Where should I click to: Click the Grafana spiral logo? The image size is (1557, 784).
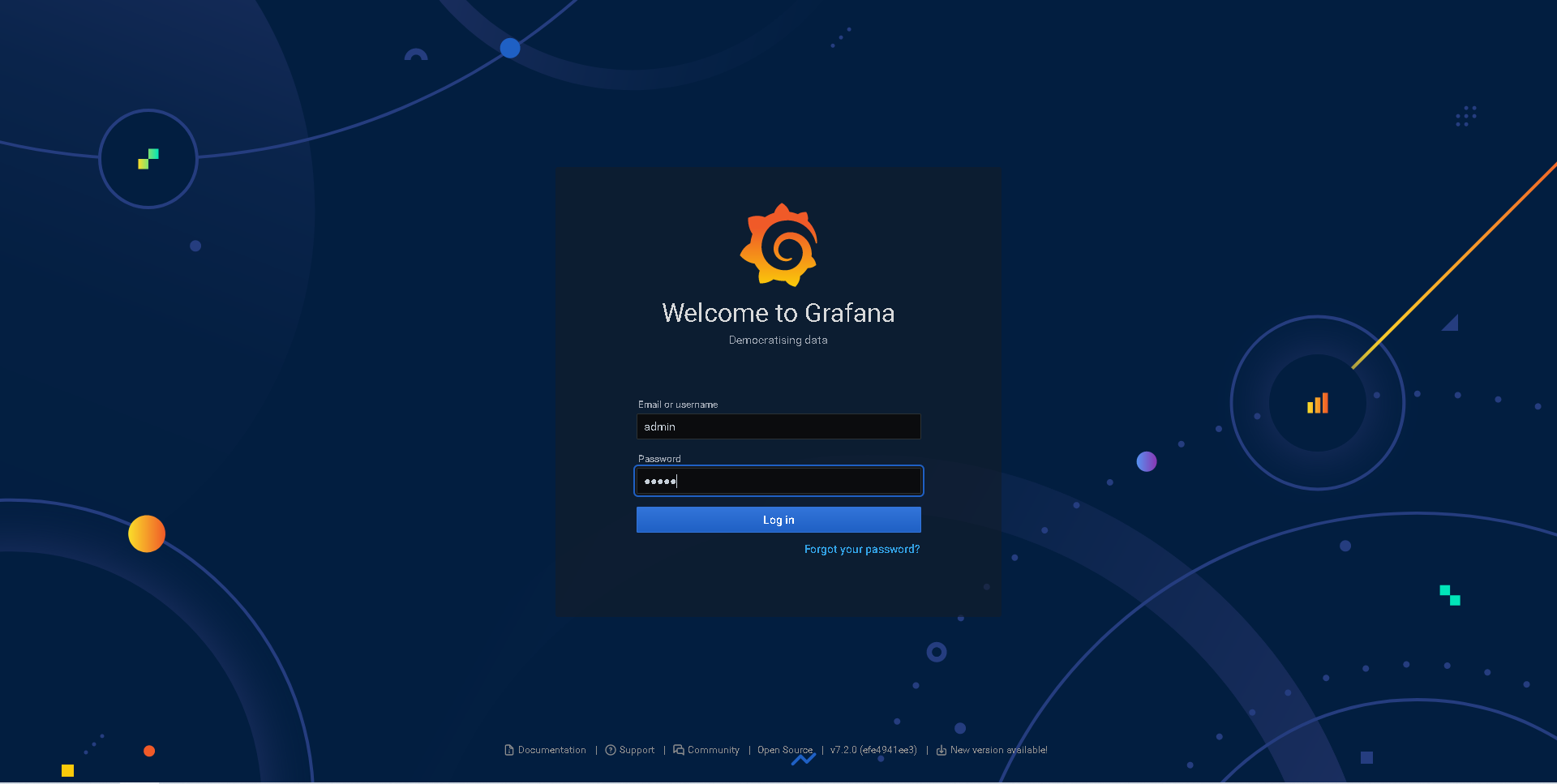click(x=778, y=245)
